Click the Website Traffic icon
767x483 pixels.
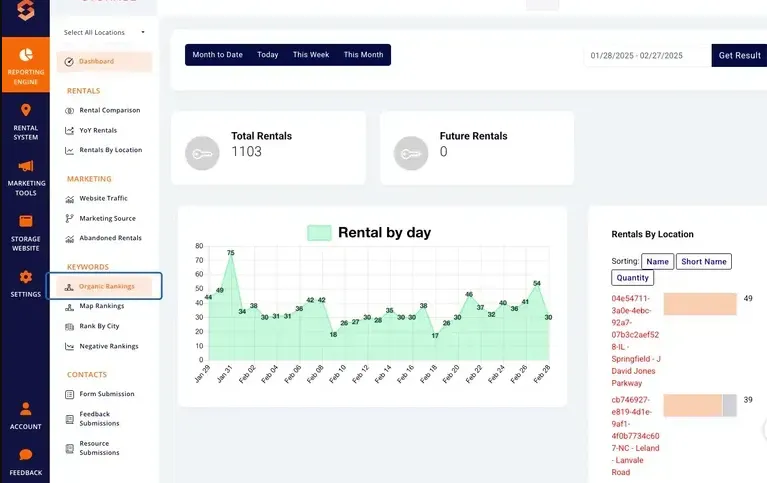pyautogui.click(x=69, y=199)
